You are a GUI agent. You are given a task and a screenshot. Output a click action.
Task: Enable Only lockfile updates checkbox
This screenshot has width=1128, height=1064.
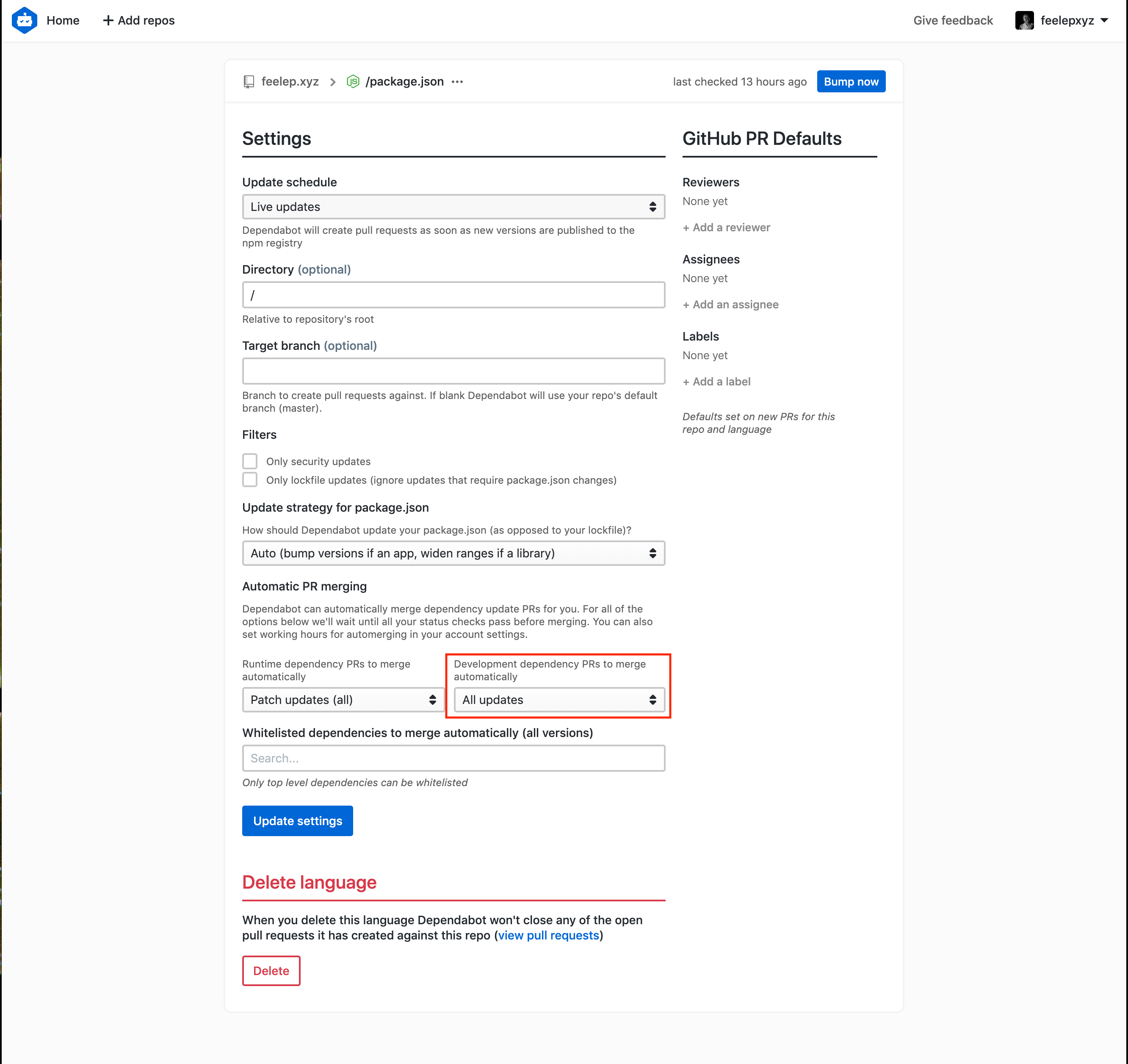coord(250,480)
